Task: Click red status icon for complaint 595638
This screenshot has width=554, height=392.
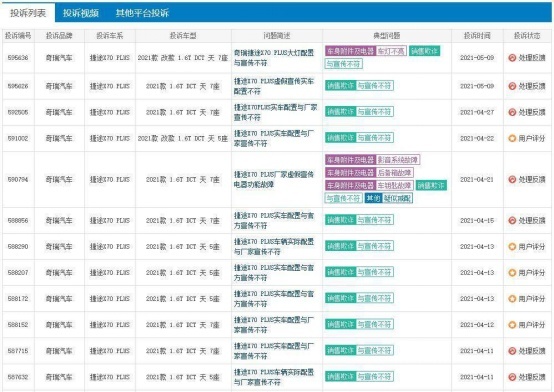Action: pos(512,58)
